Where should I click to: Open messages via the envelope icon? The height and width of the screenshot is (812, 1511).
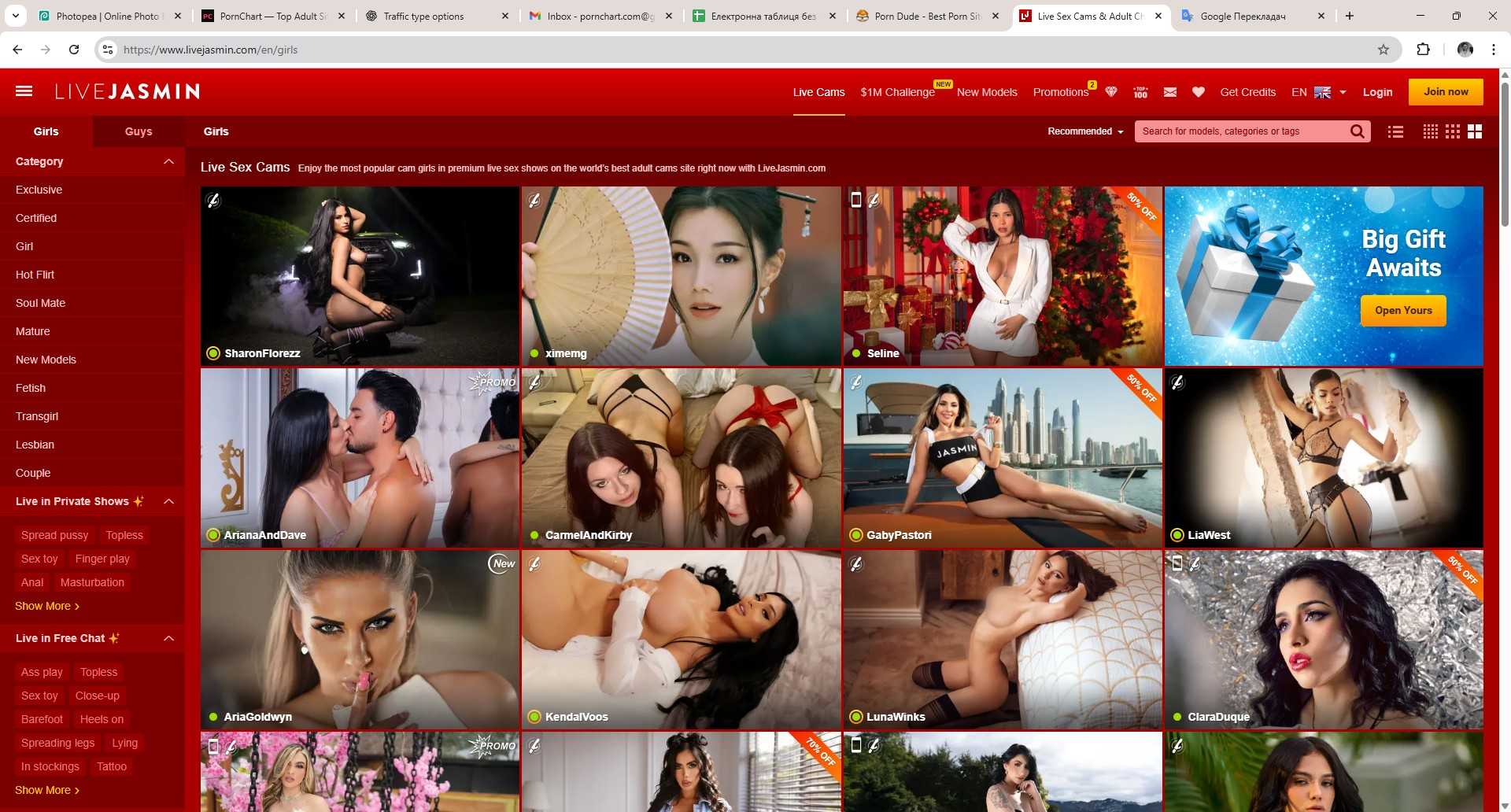(1169, 92)
